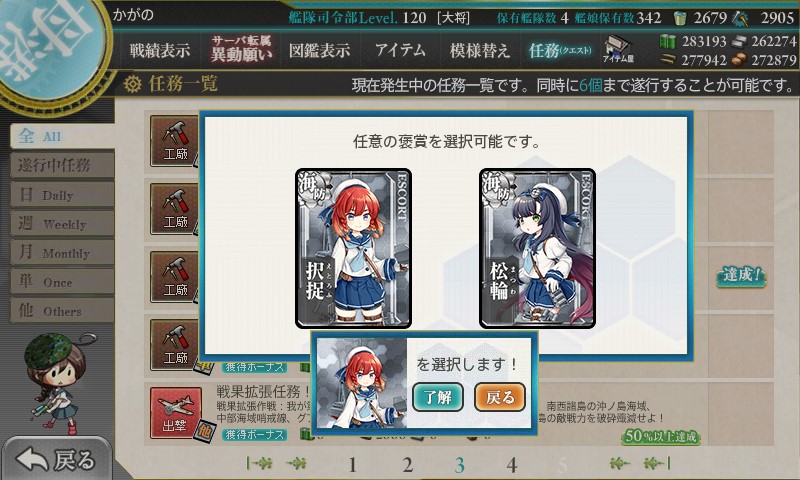Select the fourth 工廠 hammer quest icon
Viewport: 800px width, 480px height.
[174, 345]
